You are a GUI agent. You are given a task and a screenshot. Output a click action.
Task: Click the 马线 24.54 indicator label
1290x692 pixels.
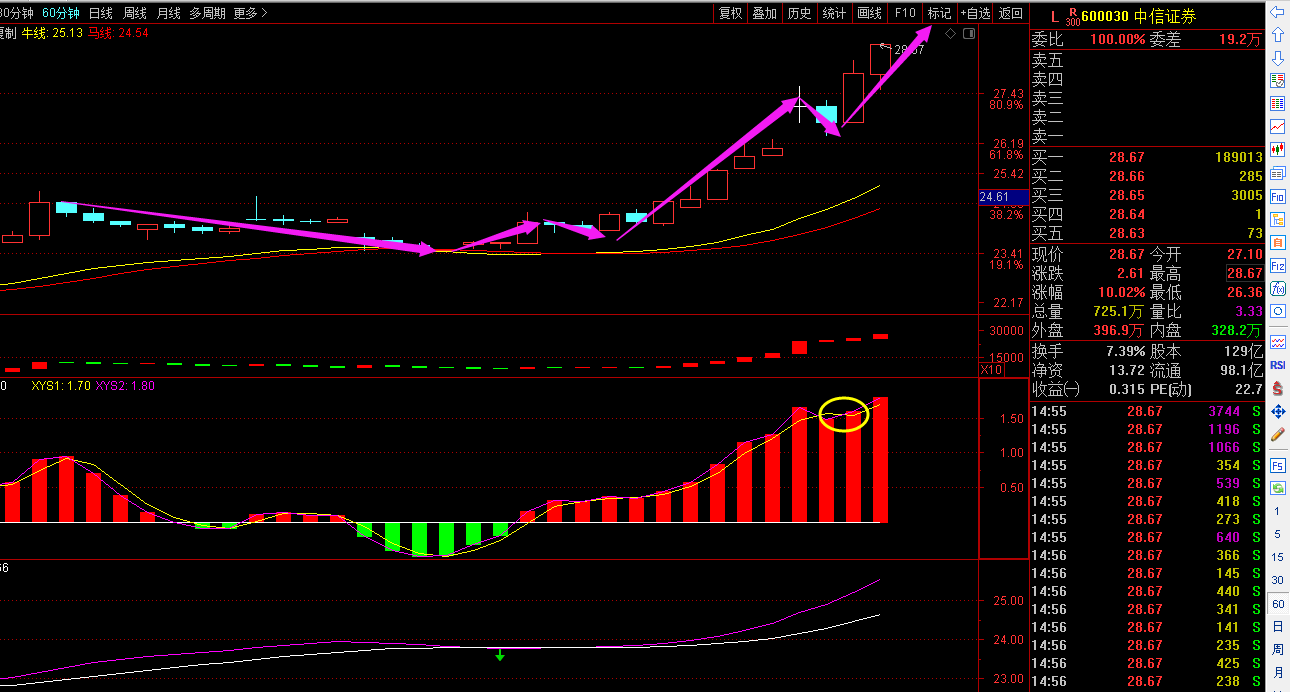click(x=119, y=33)
